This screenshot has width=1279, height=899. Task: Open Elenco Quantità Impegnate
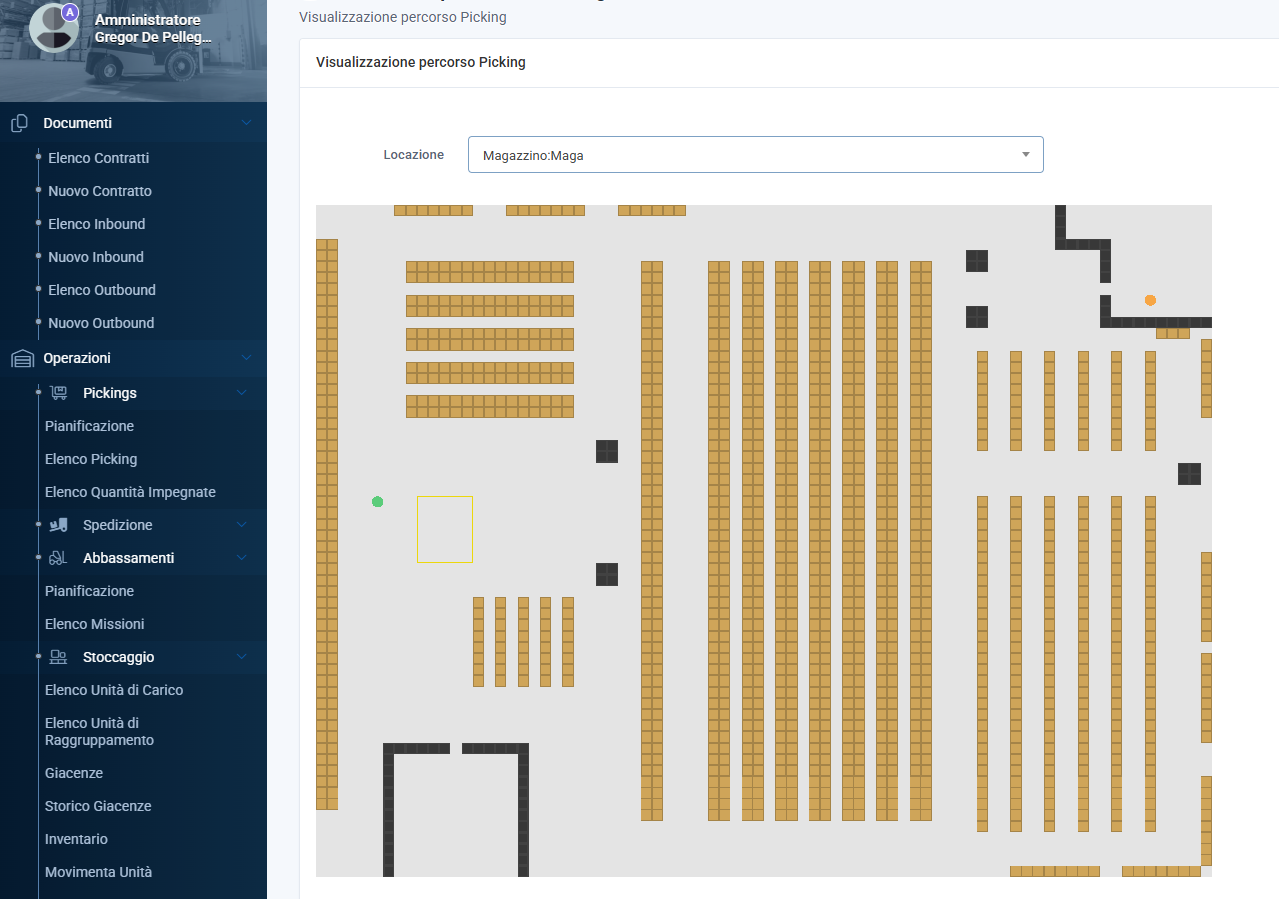[x=130, y=492]
